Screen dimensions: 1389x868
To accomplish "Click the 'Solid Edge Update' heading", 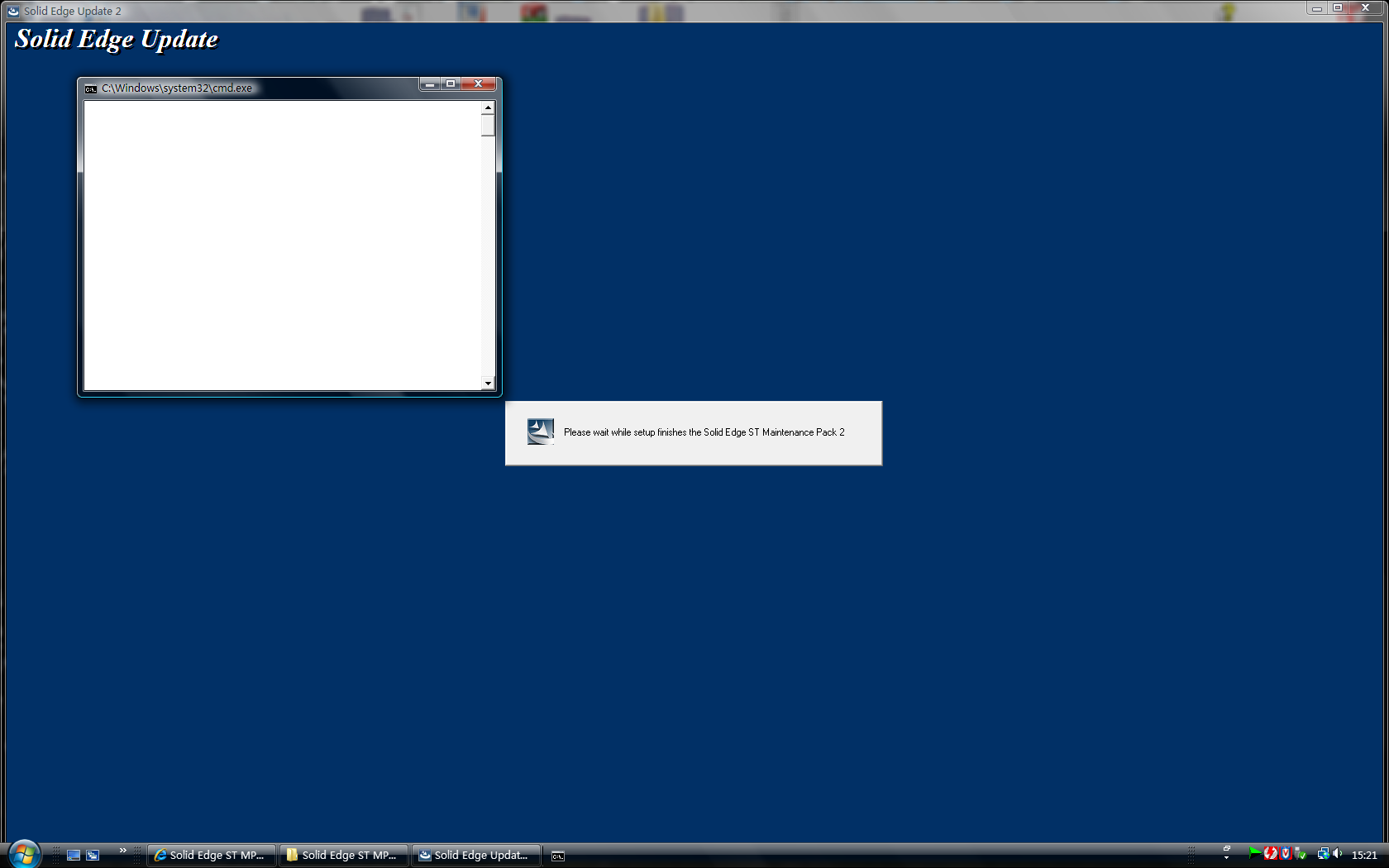I will [117, 39].
